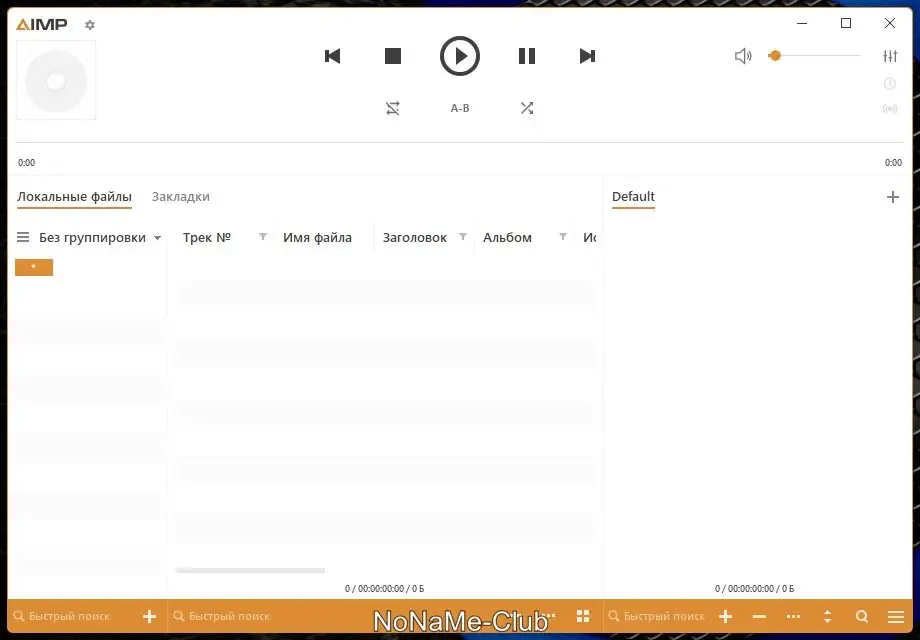Screen dimensions: 920x640
Task: Click the track table horizontal scrollbar
Action: coord(250,570)
